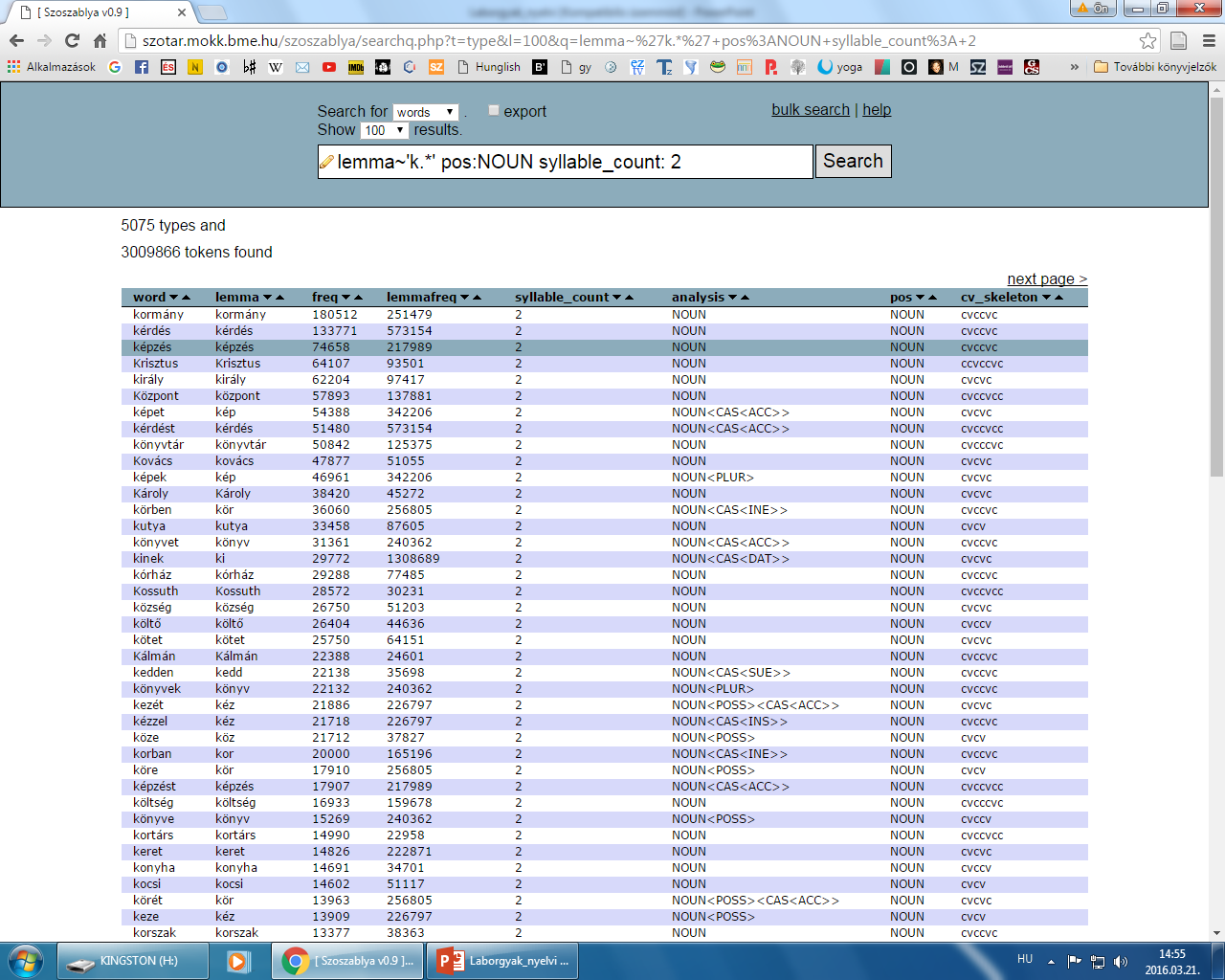
Task: Click the browser forward arrow
Action: pos(44,40)
